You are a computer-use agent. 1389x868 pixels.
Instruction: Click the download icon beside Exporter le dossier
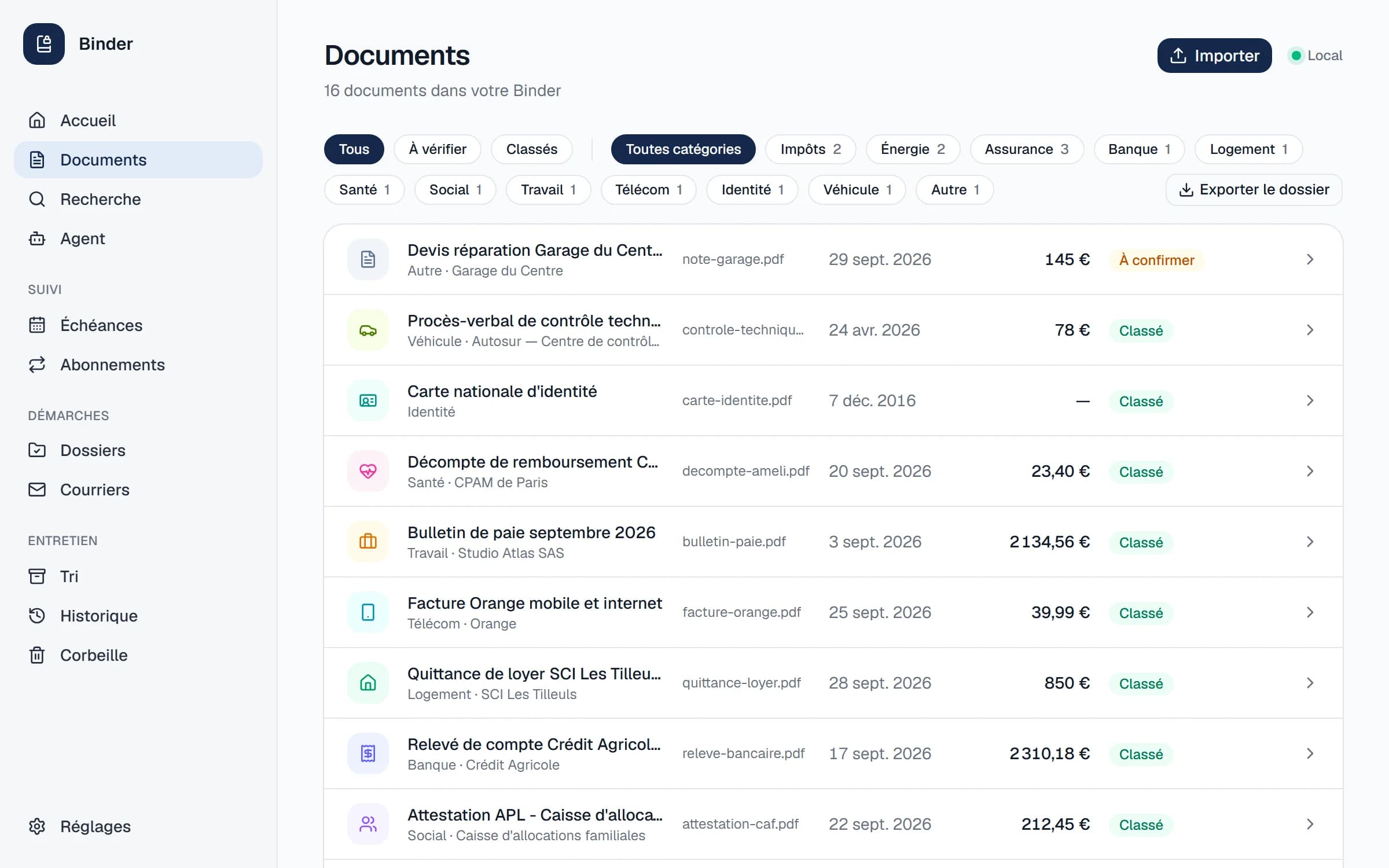(1186, 190)
